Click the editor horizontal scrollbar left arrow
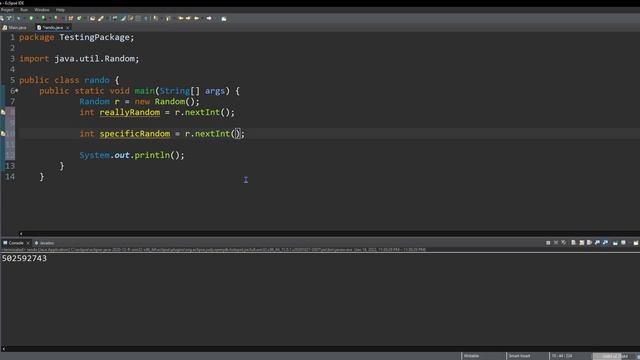640x360 pixels. tap(21, 234)
